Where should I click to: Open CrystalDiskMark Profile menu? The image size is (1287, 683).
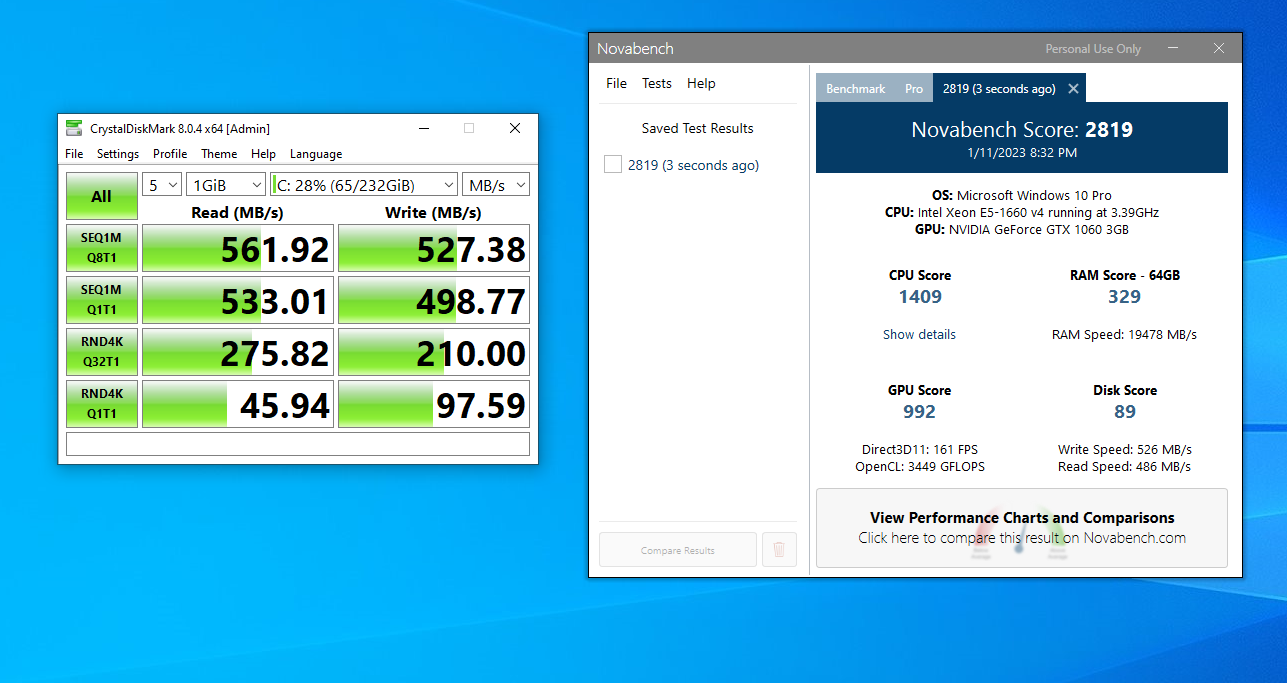(170, 154)
